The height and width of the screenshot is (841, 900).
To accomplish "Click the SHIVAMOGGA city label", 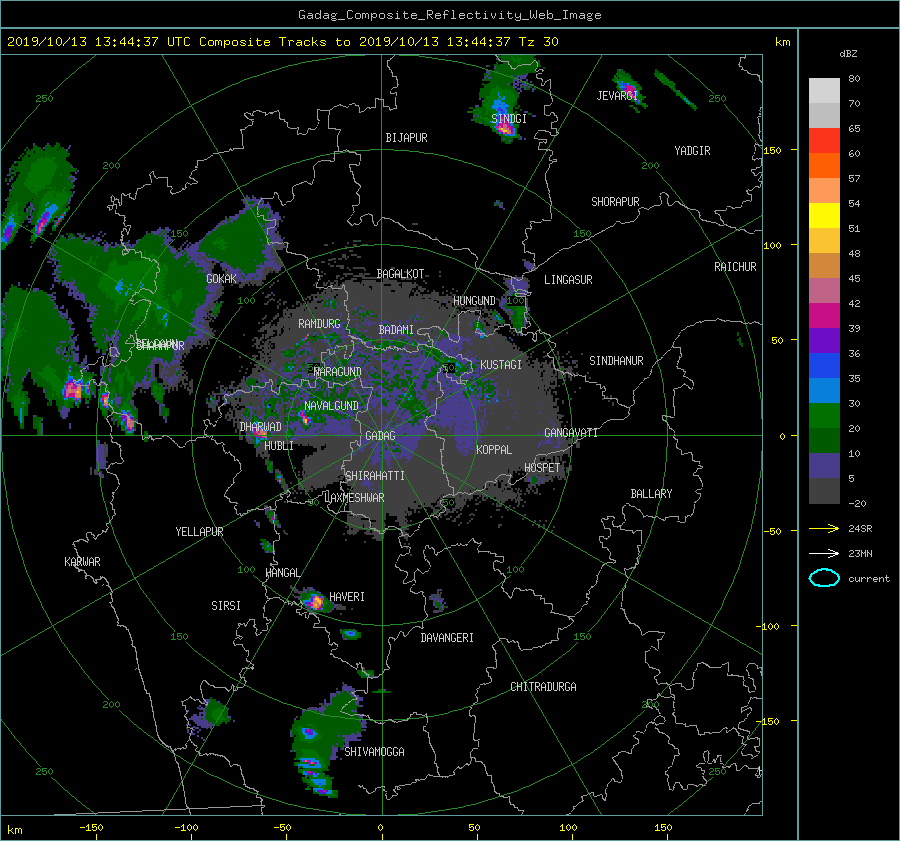I will click(x=374, y=751).
